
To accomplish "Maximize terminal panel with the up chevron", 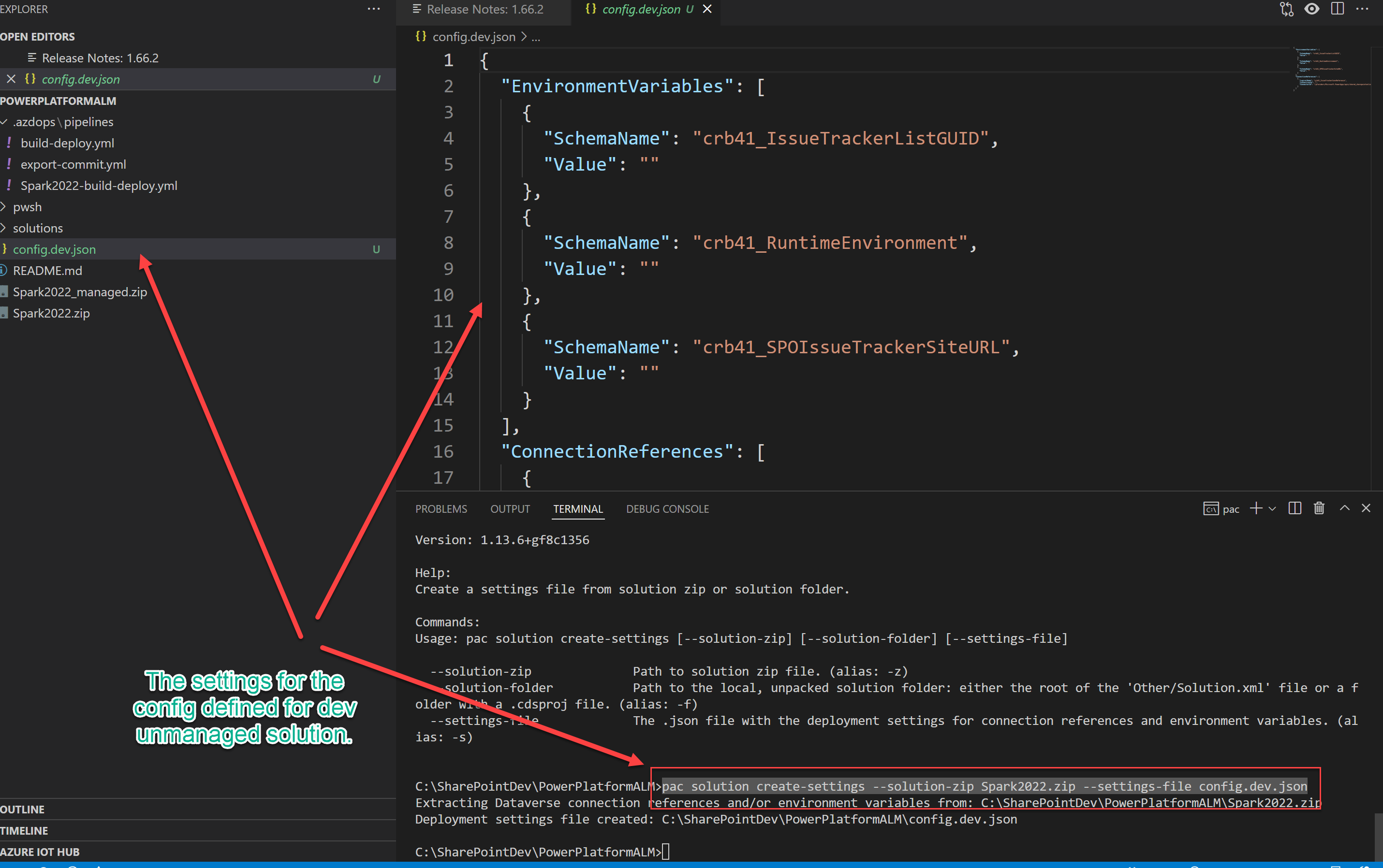I will [x=1344, y=508].
